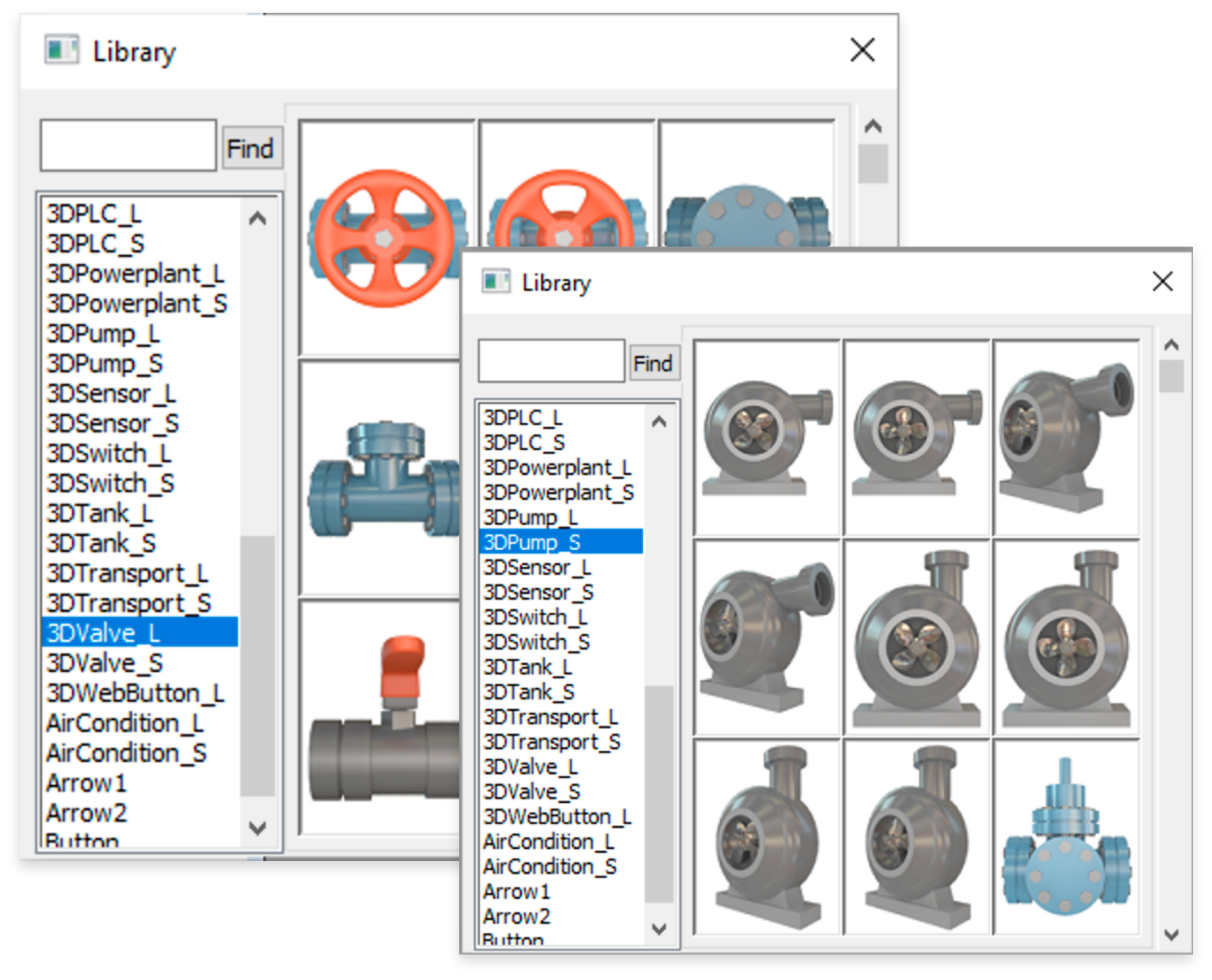Select the blue gate valve in front Library grid
Viewport: 1212px width, 980px height.
(x=1066, y=838)
